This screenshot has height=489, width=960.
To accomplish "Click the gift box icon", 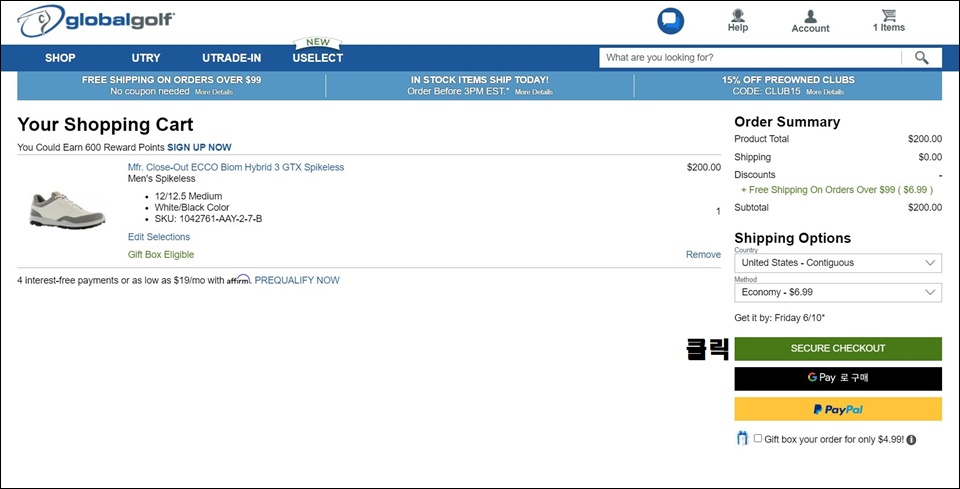I will point(742,438).
